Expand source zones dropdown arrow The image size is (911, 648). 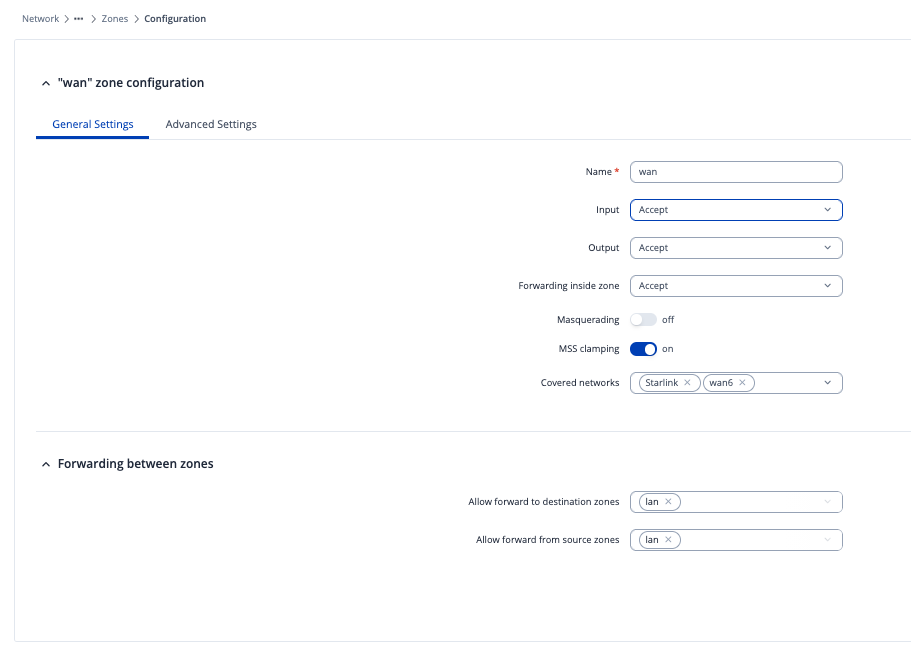tap(827, 540)
